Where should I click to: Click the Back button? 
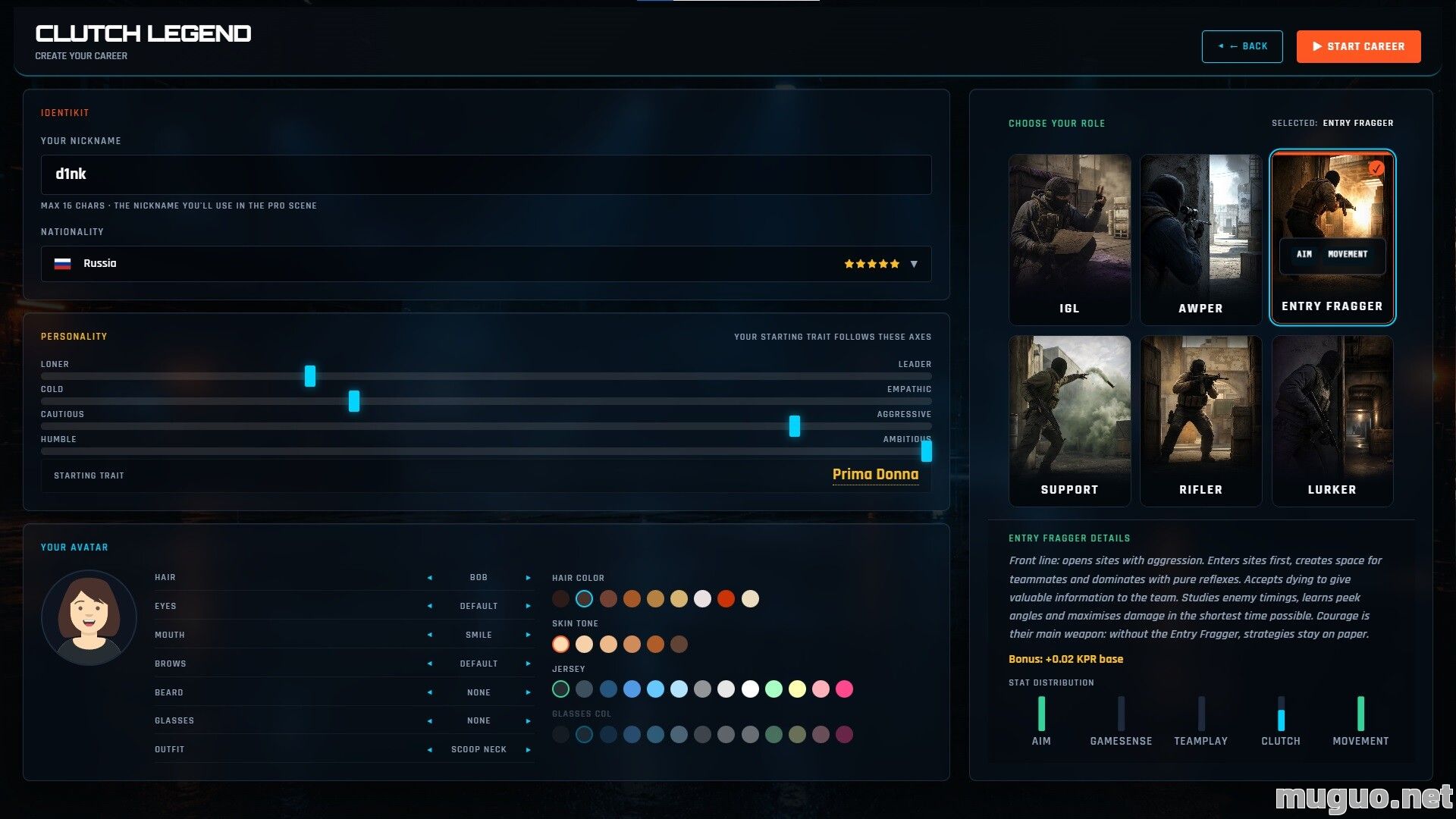pos(1242,46)
